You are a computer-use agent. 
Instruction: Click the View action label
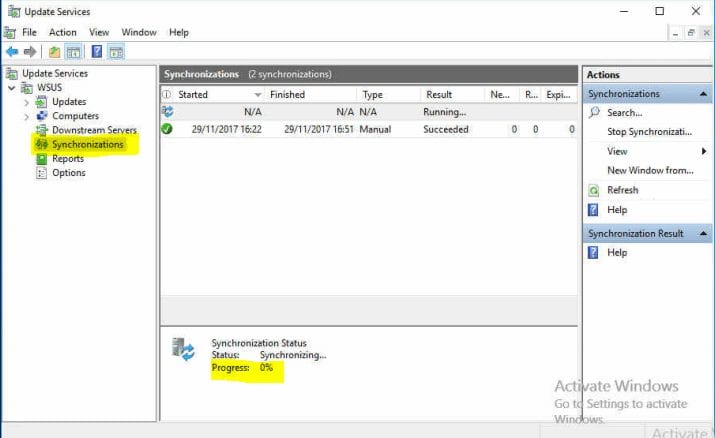[617, 151]
